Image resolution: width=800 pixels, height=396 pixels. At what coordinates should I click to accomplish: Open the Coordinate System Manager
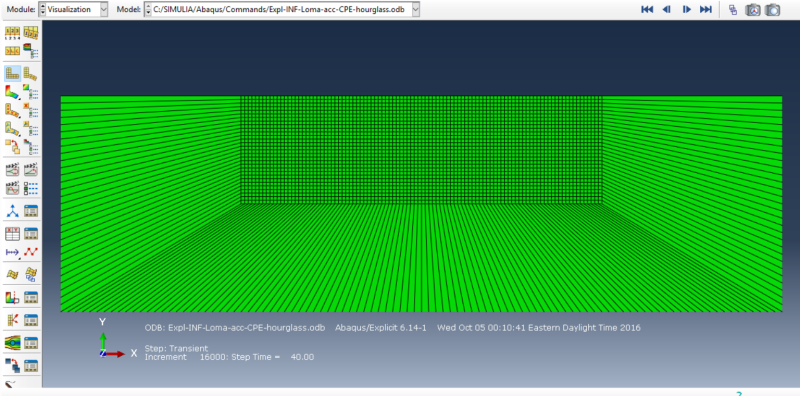(31, 211)
